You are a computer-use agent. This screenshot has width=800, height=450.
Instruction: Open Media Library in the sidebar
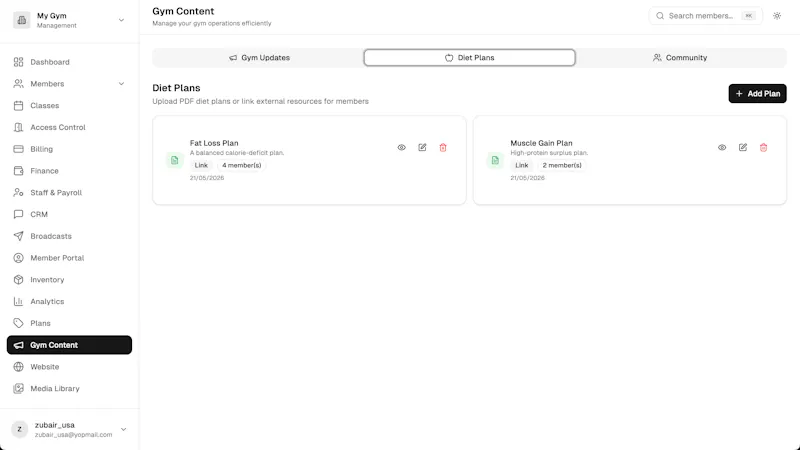click(x=55, y=388)
